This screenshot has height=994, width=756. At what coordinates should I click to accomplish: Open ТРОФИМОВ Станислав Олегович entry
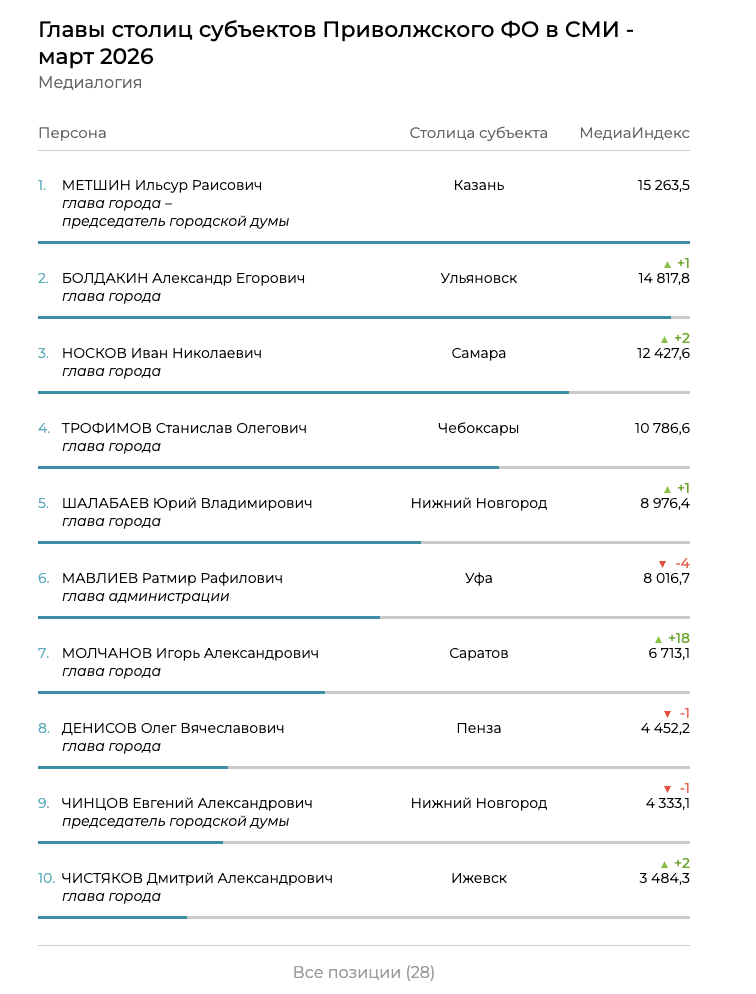[184, 428]
